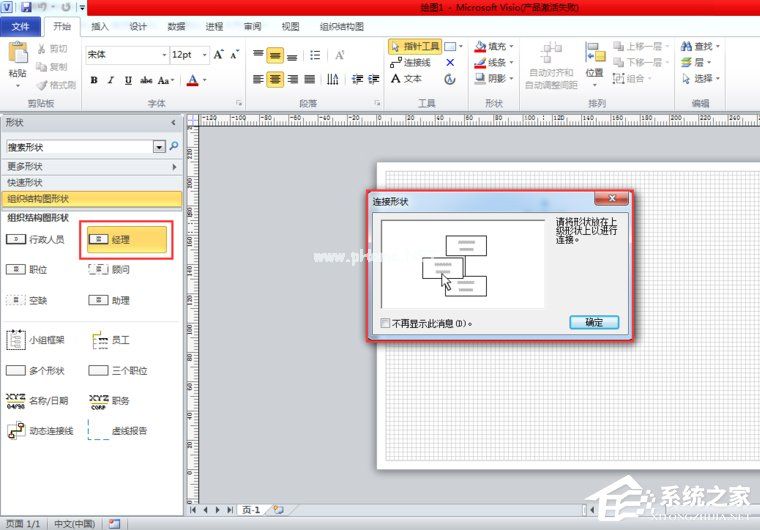Switch to the Org Chart 组织结构图 tab
760x530 pixels.
click(342, 27)
